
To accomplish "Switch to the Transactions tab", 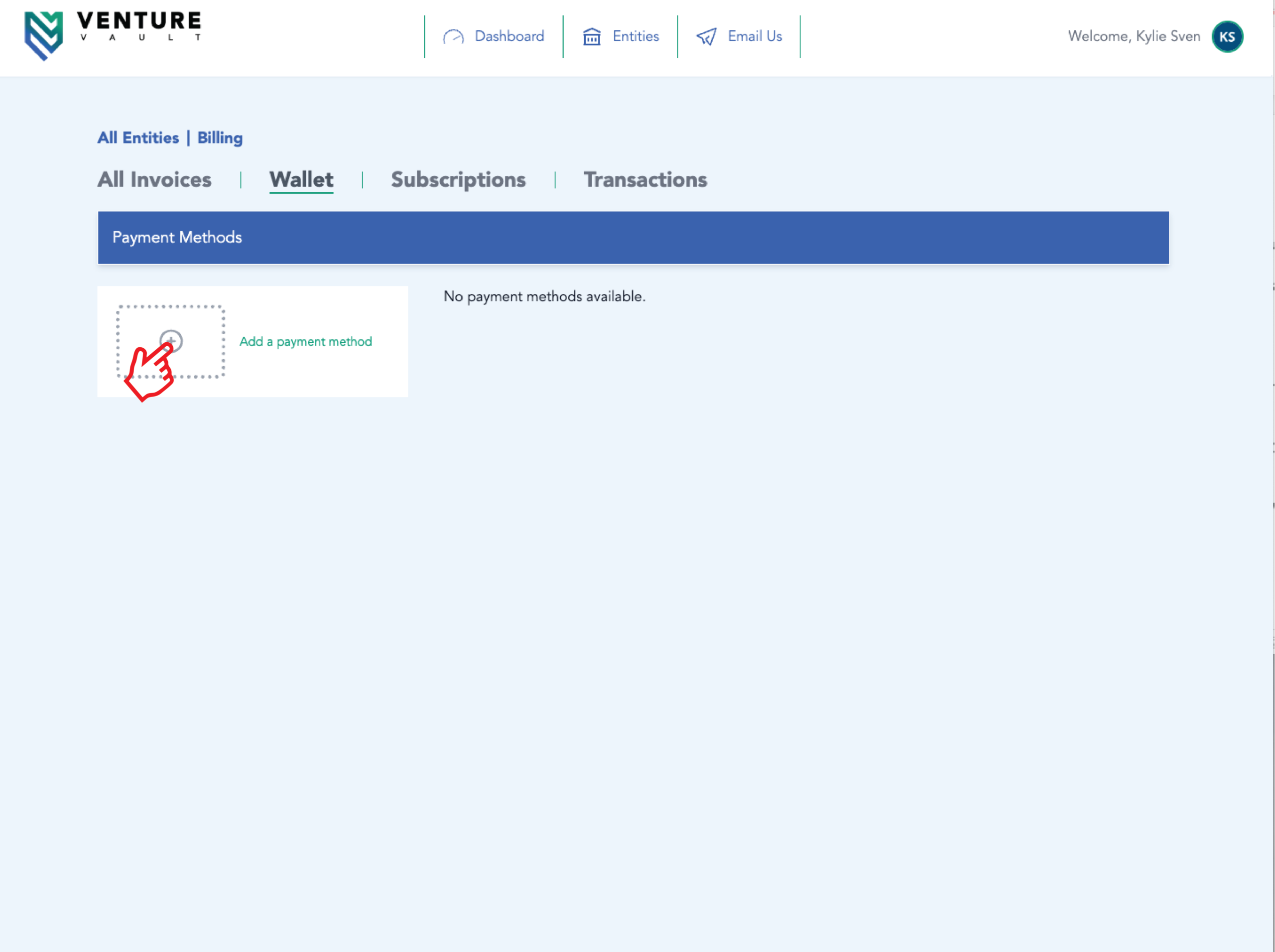I will pos(645,180).
